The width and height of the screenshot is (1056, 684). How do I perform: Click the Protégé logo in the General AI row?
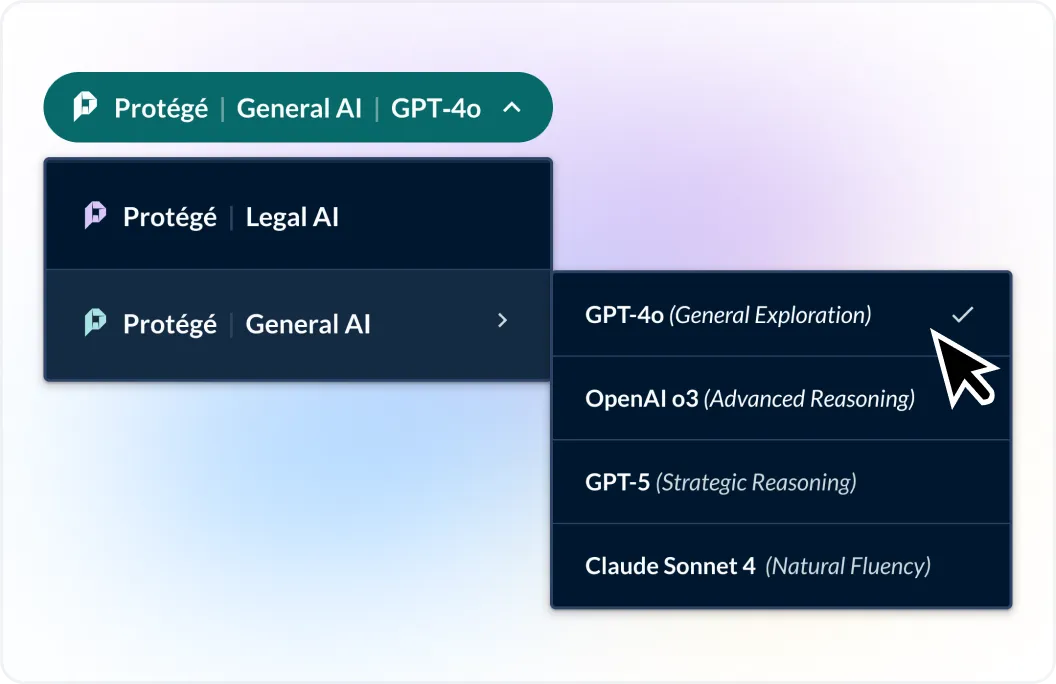pos(95,322)
